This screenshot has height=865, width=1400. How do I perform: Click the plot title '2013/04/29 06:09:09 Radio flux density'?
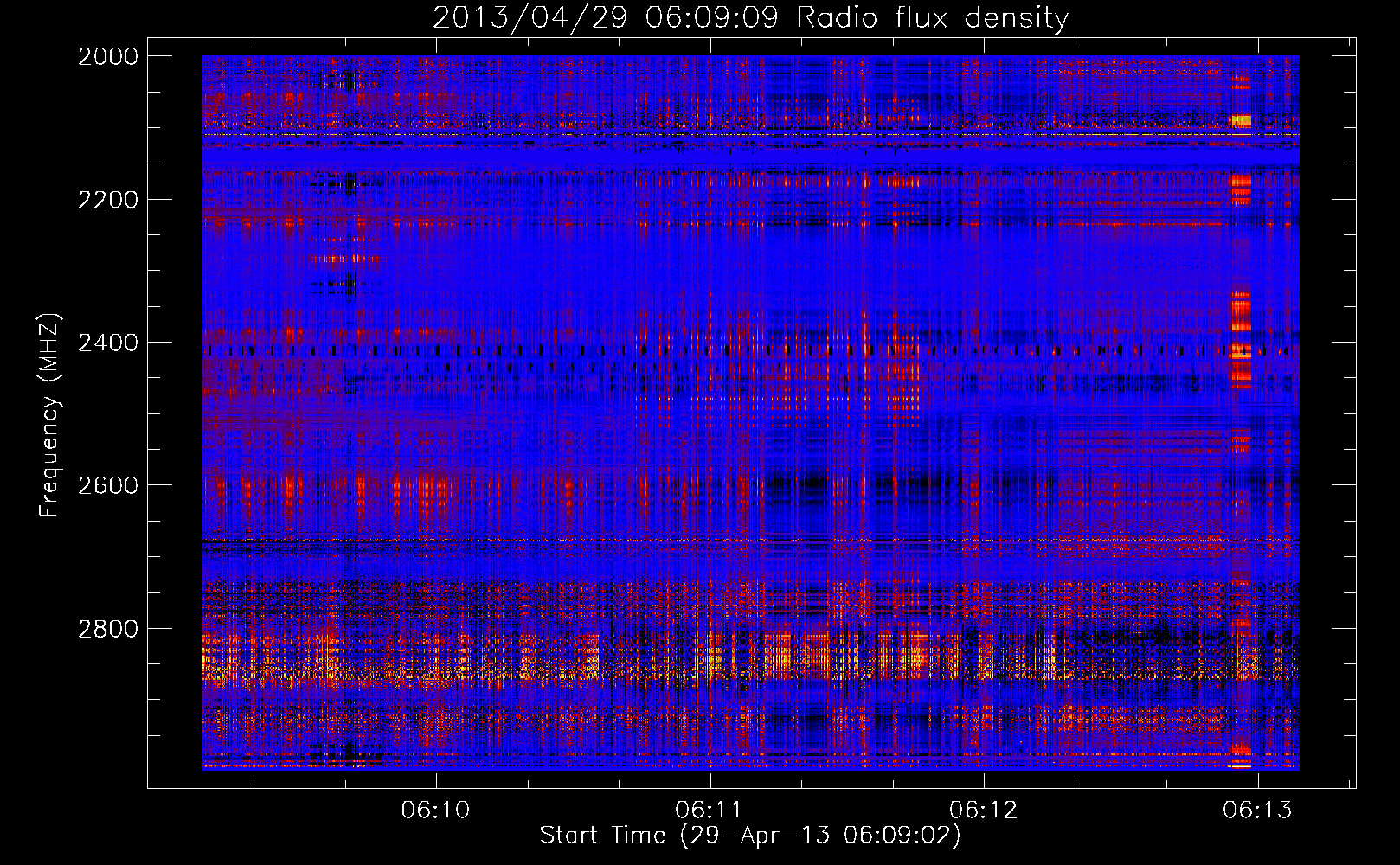[x=750, y=18]
